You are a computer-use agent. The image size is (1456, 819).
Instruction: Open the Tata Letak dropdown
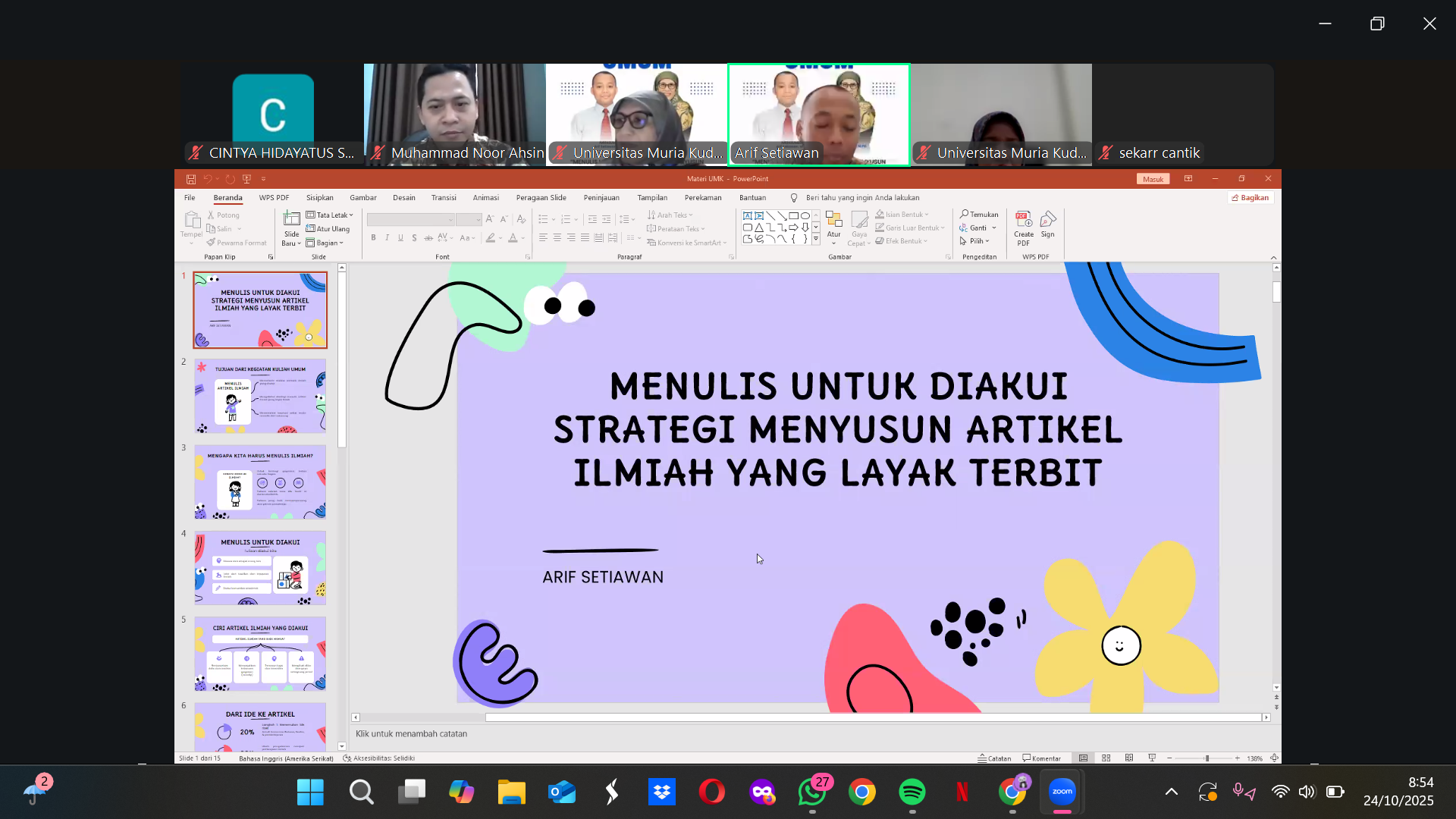[330, 215]
